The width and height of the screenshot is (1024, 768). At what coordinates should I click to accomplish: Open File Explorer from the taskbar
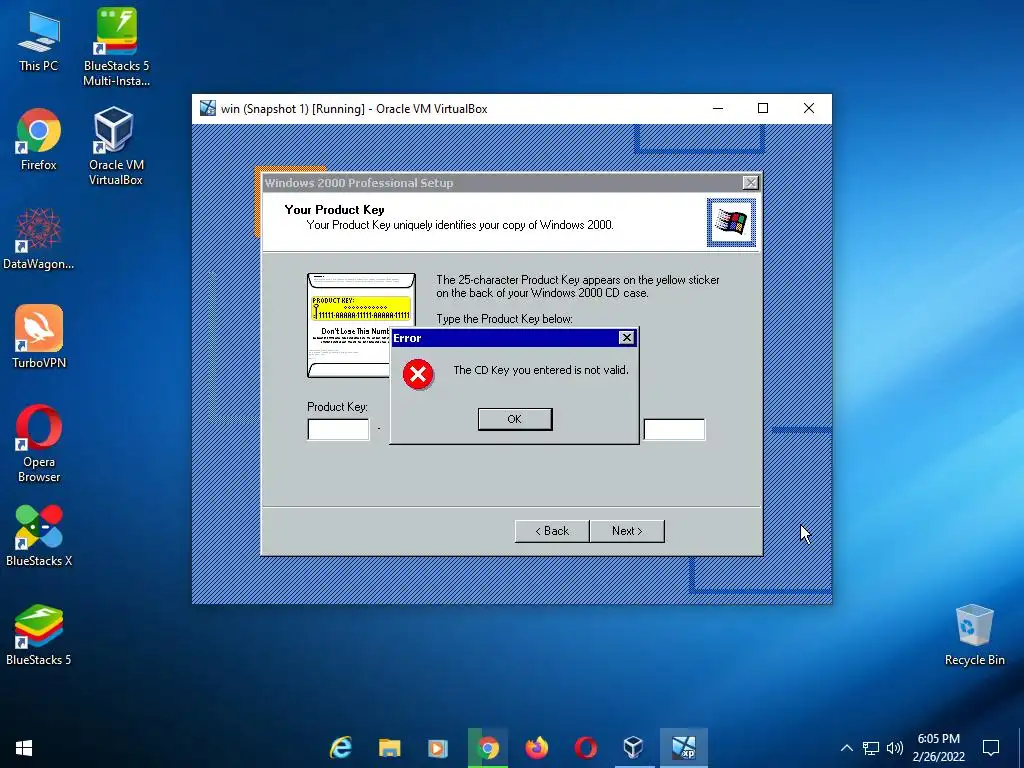pyautogui.click(x=390, y=748)
